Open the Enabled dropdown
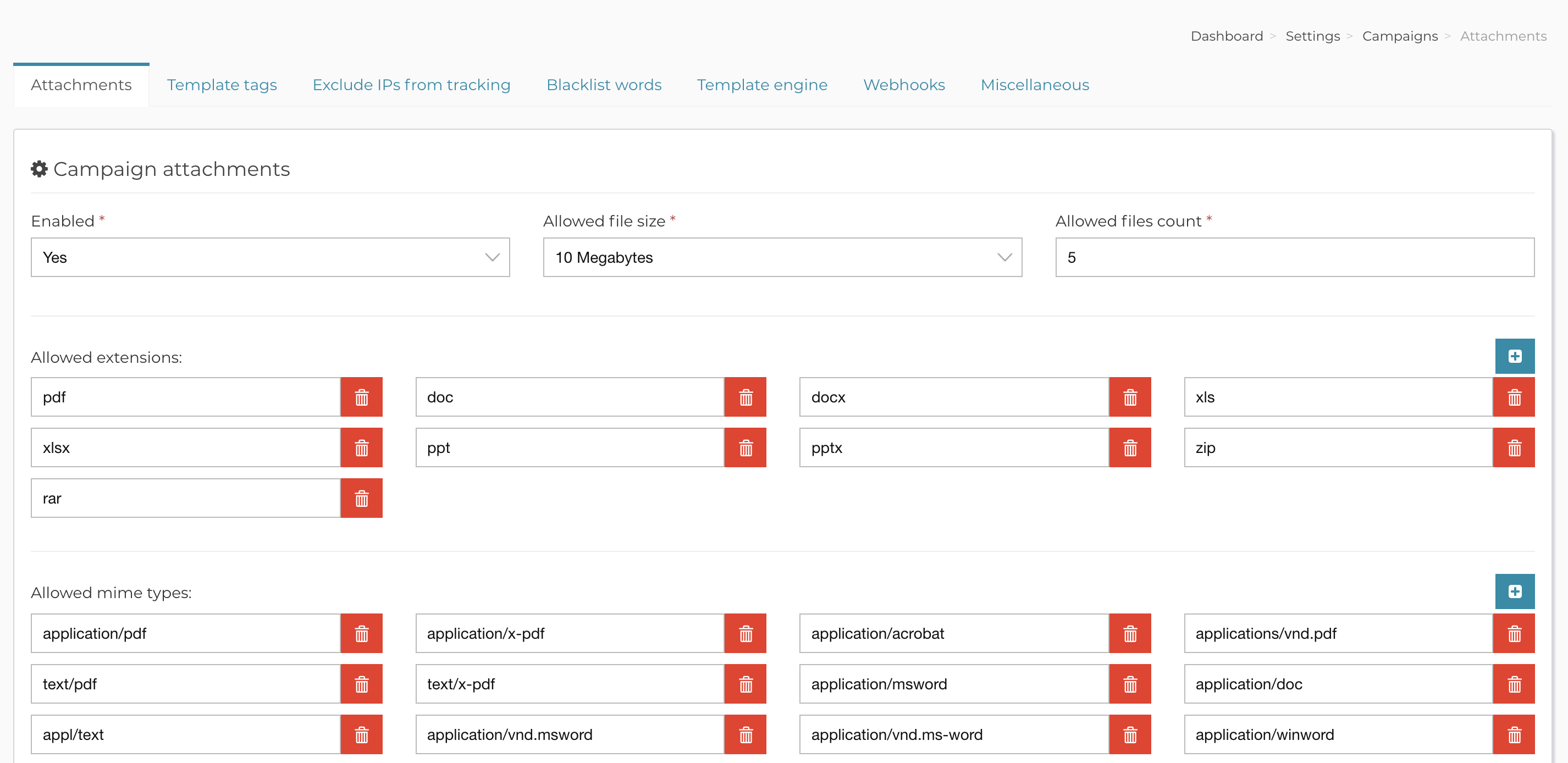Screen dimensions: 1568x763 point(270,257)
